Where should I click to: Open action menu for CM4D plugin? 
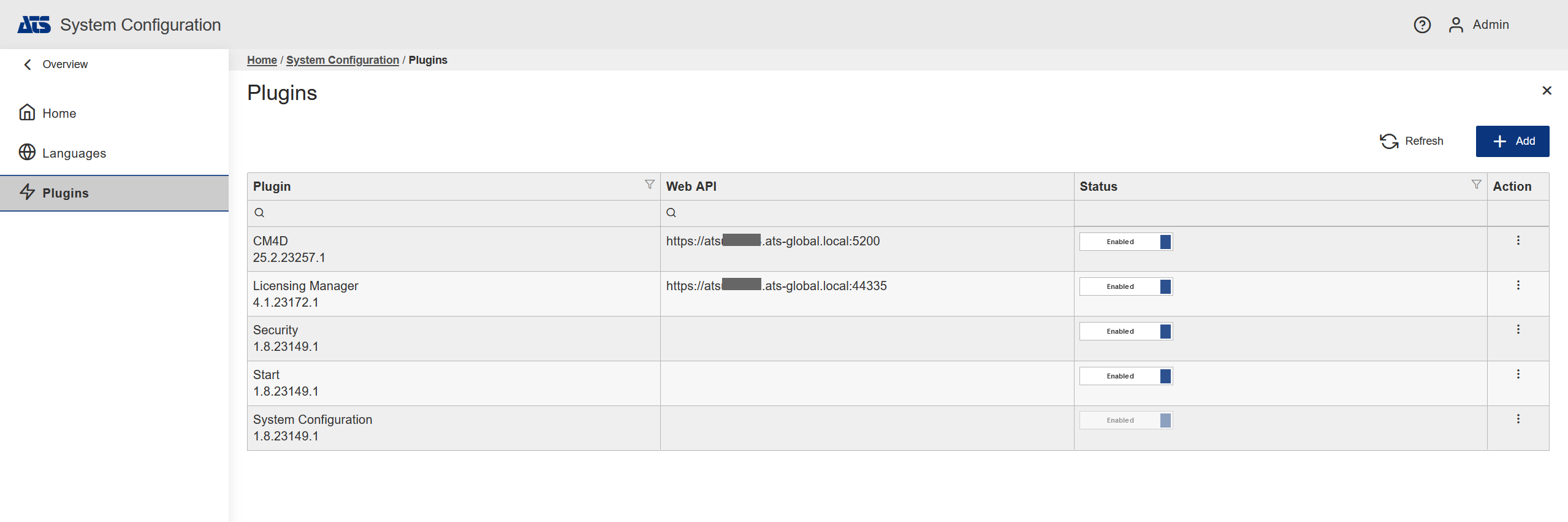coord(1518,240)
